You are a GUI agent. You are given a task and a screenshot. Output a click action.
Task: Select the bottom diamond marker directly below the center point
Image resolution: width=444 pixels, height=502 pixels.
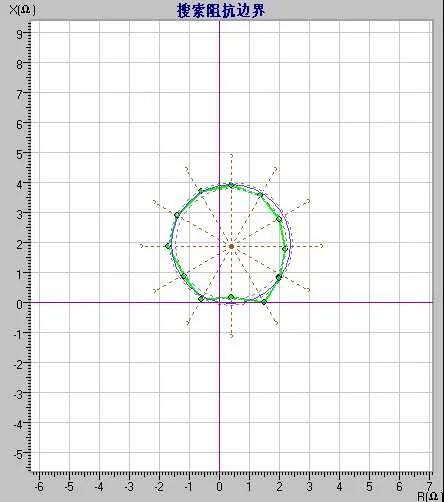pyautogui.click(x=231, y=297)
